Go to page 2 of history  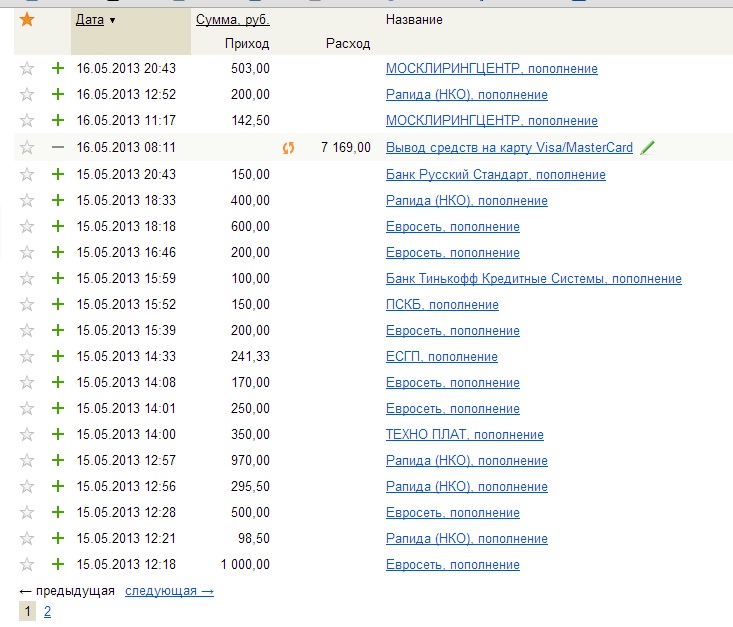pos(47,612)
